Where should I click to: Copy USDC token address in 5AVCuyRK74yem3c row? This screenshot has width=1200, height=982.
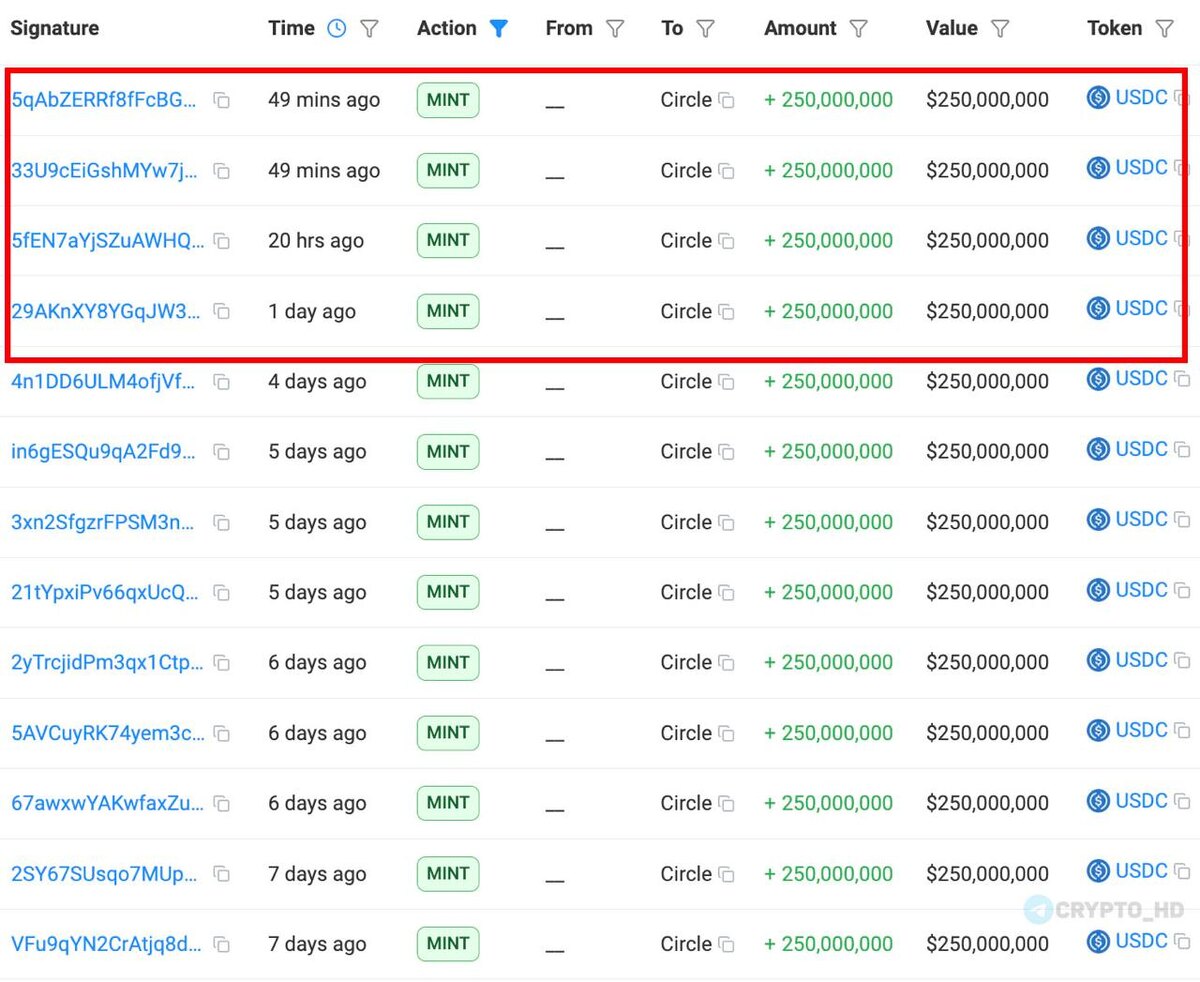1182,731
